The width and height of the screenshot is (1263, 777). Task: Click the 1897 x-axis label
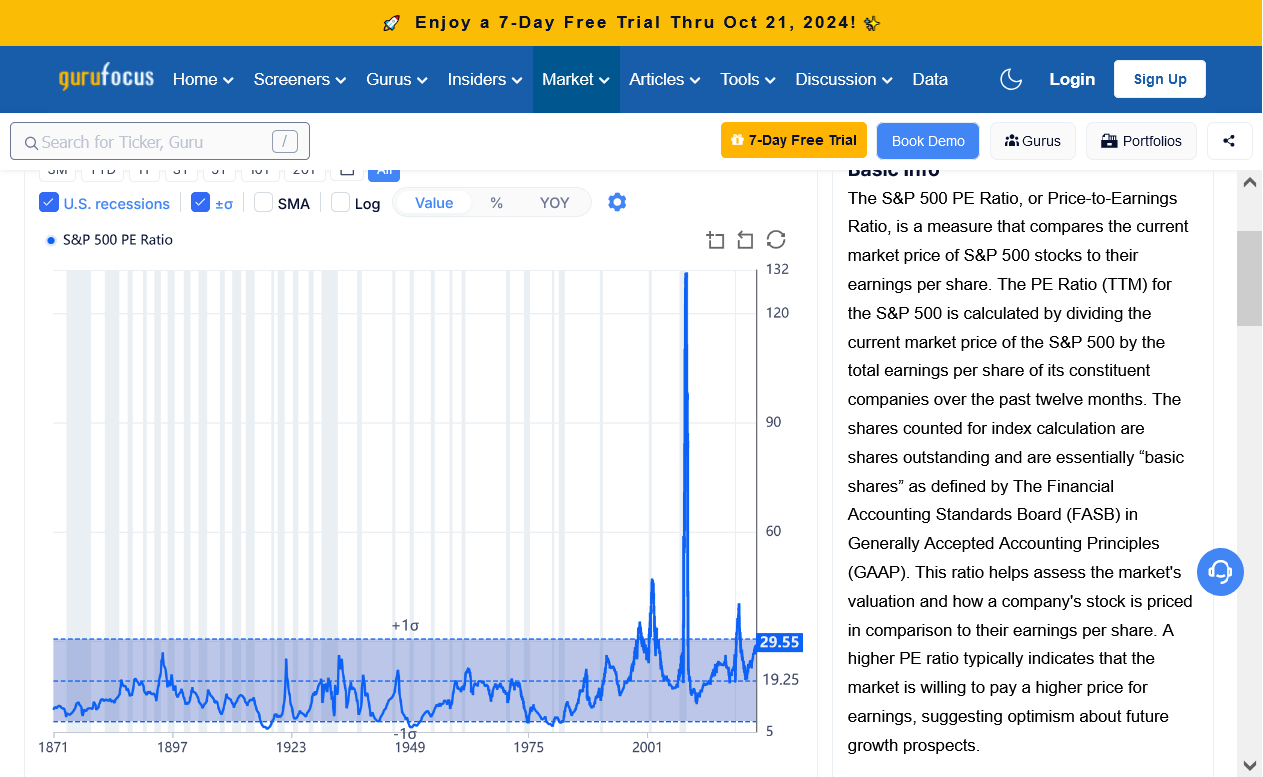click(x=172, y=748)
